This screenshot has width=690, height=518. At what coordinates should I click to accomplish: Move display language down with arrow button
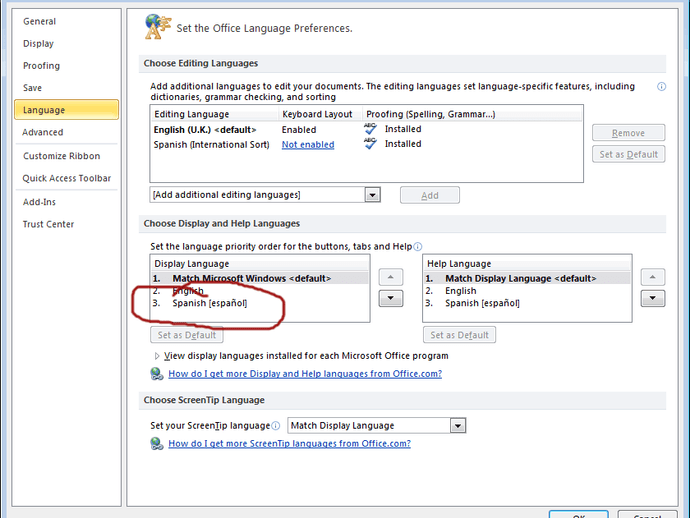pyautogui.click(x=391, y=298)
